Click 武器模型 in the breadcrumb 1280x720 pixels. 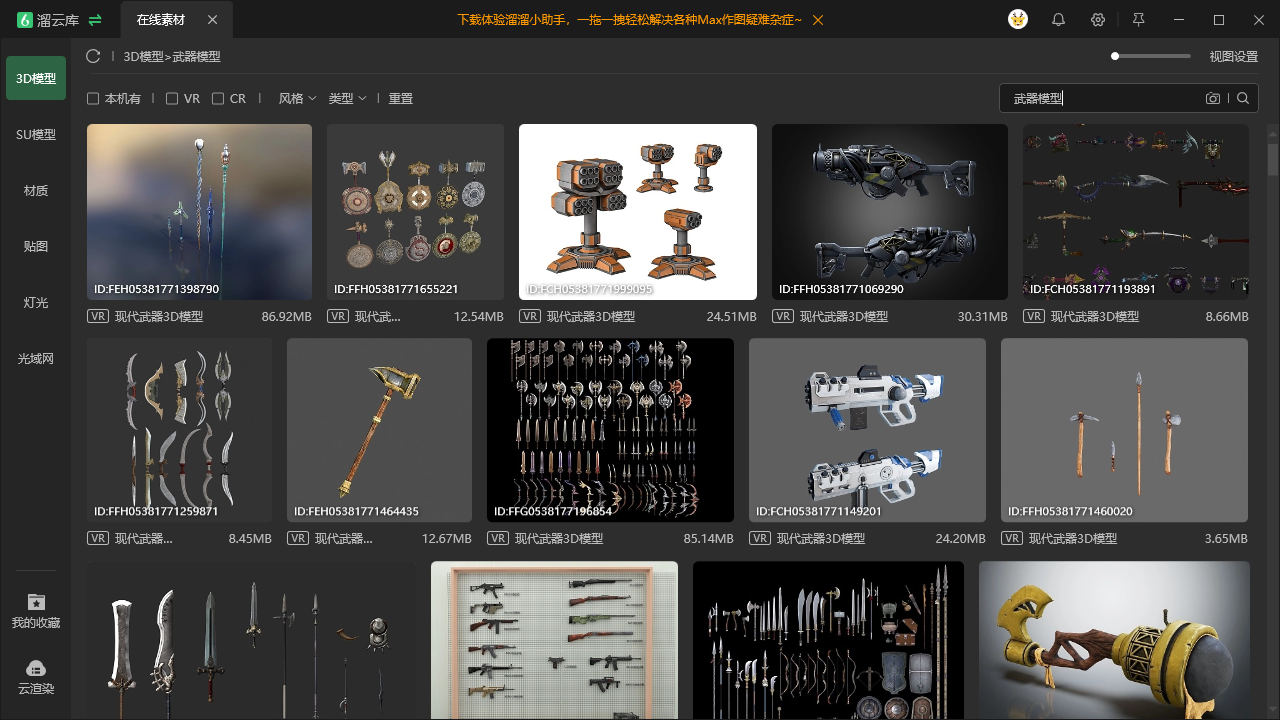[197, 57]
